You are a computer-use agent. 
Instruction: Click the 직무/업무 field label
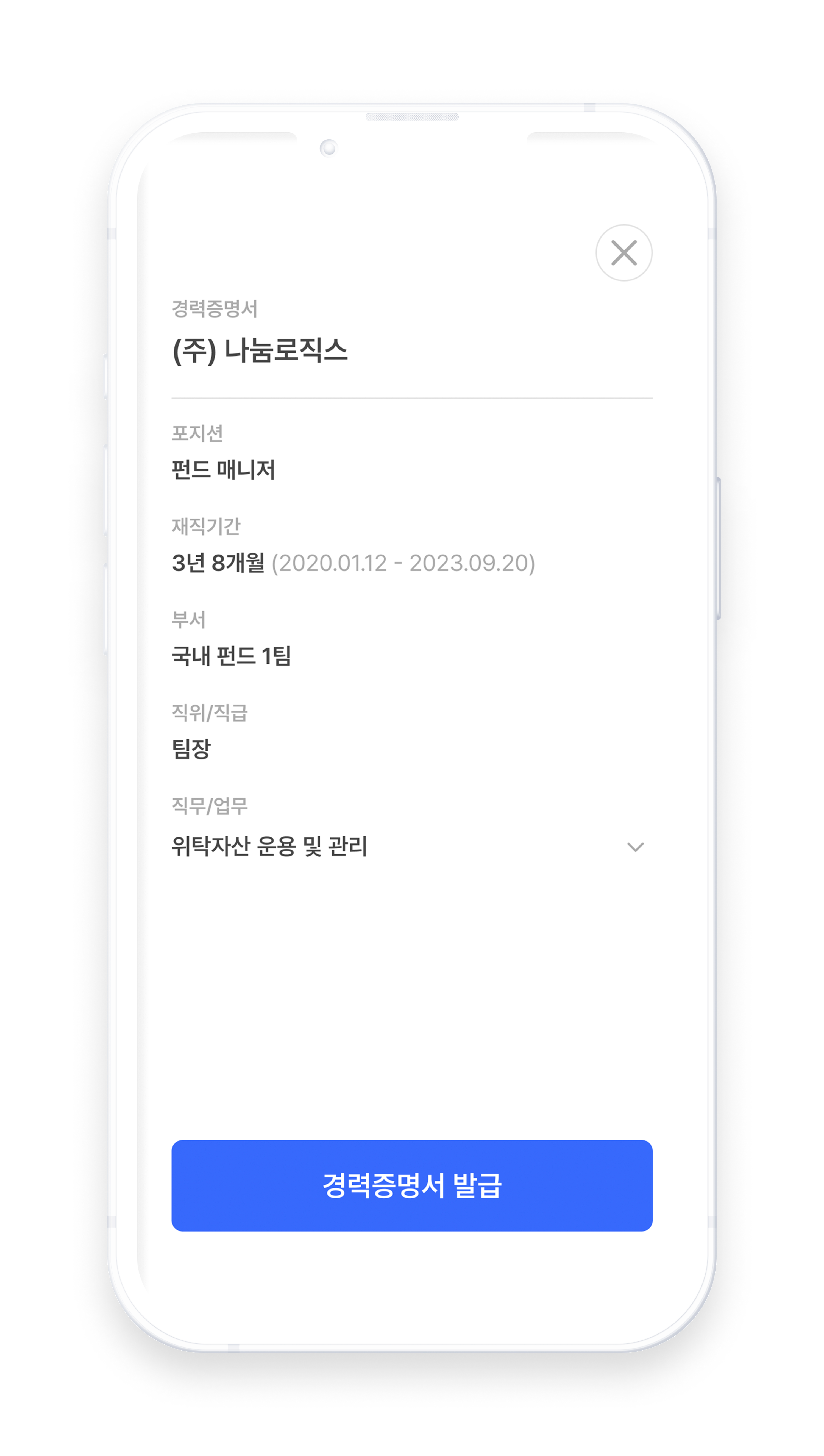pyautogui.click(x=209, y=805)
